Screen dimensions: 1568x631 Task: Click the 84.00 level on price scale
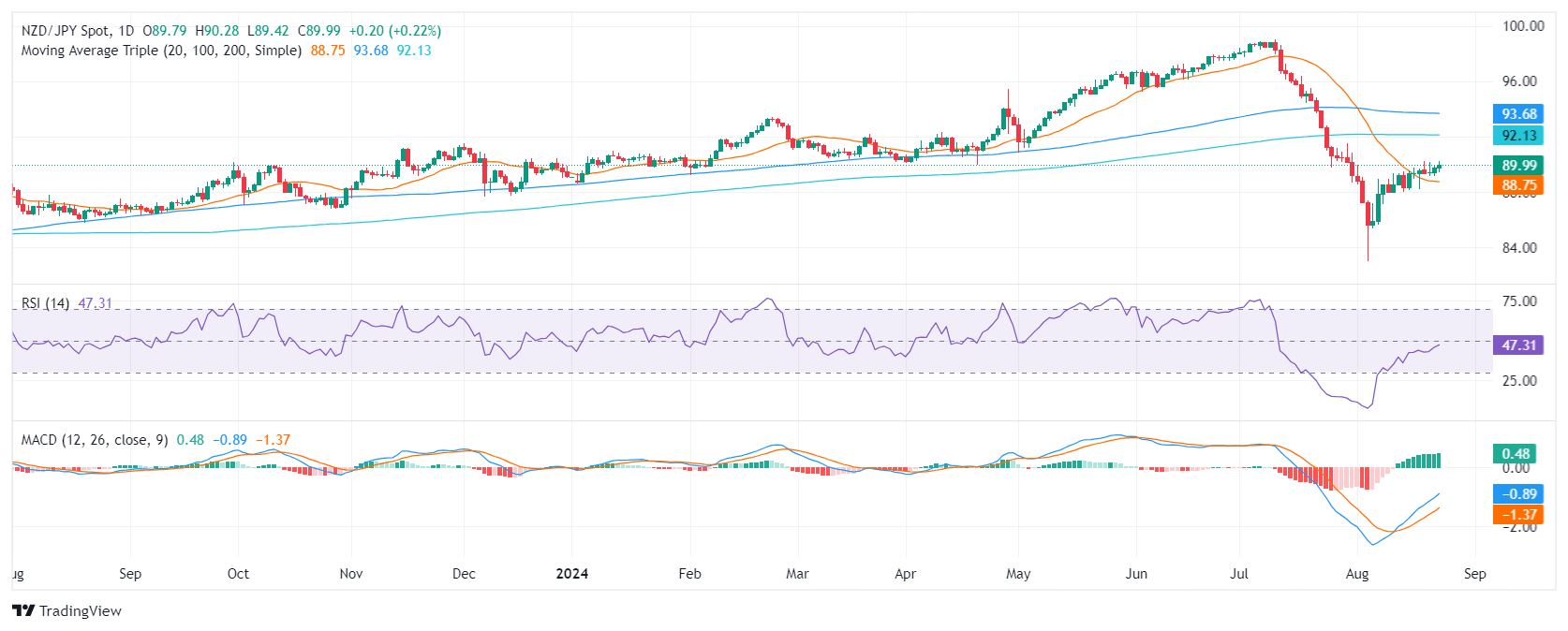tap(1519, 248)
